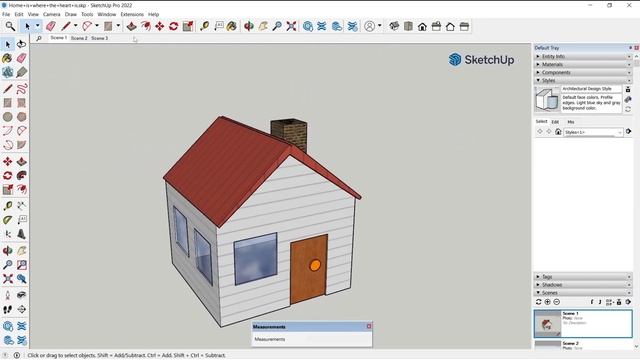640x360 pixels.
Task: Click Update Scene refresh icon in Scenes panel
Action: [x=538, y=302]
